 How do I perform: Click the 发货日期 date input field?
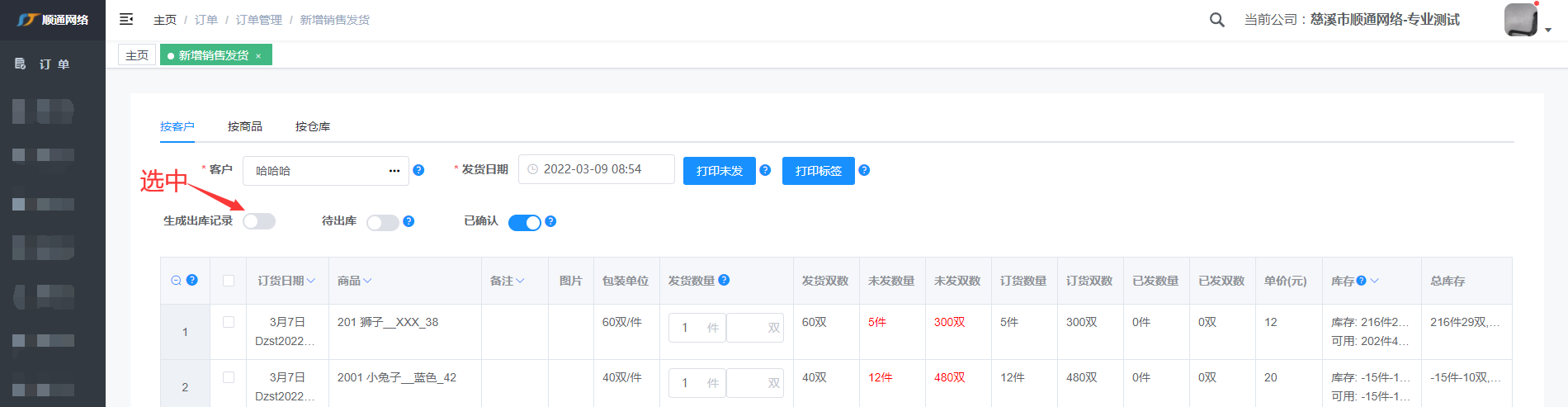(596, 169)
